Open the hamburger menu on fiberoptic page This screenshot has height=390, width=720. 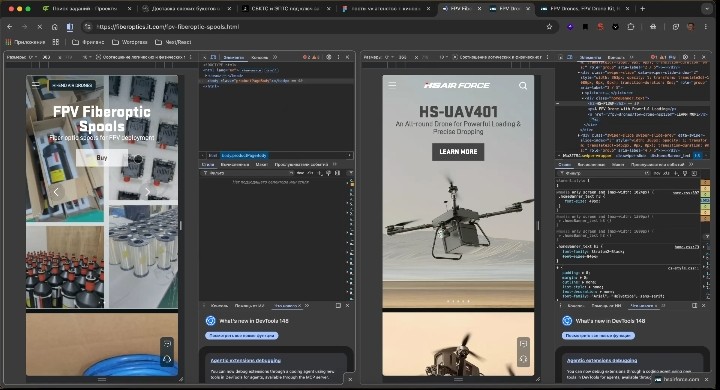pyautogui.click(x=36, y=85)
